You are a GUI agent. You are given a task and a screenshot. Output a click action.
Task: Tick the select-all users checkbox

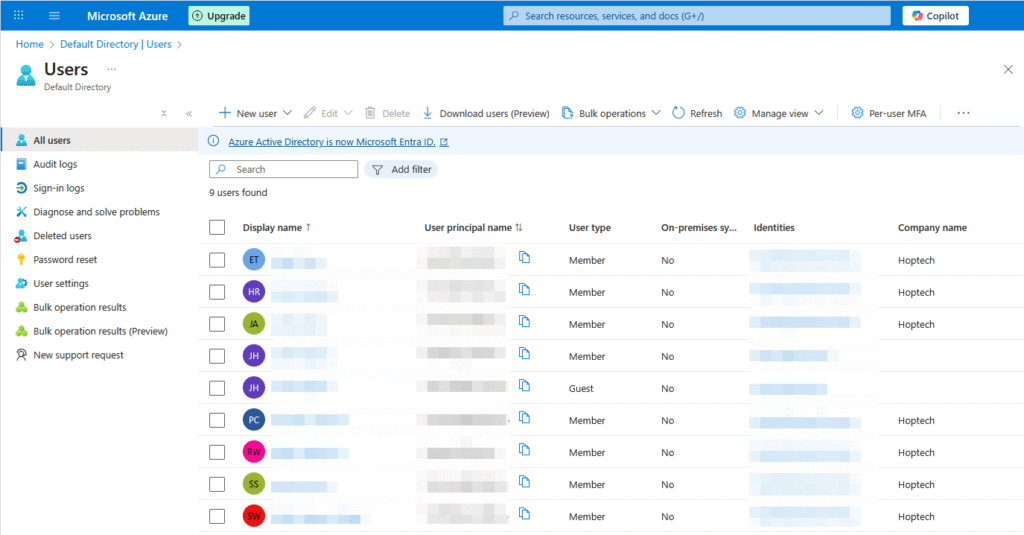tap(217, 228)
